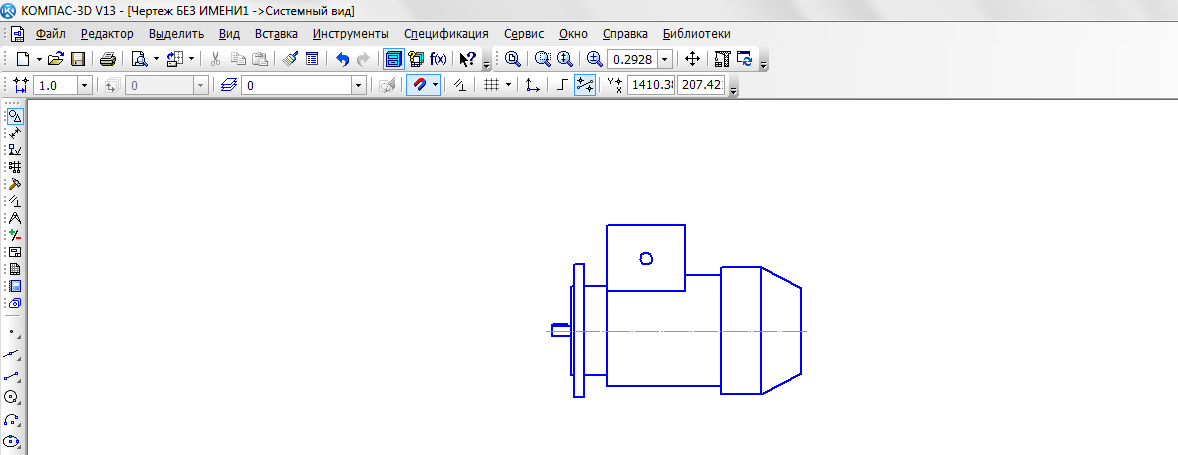
Task: Open the Файл menu
Action: pos(50,34)
